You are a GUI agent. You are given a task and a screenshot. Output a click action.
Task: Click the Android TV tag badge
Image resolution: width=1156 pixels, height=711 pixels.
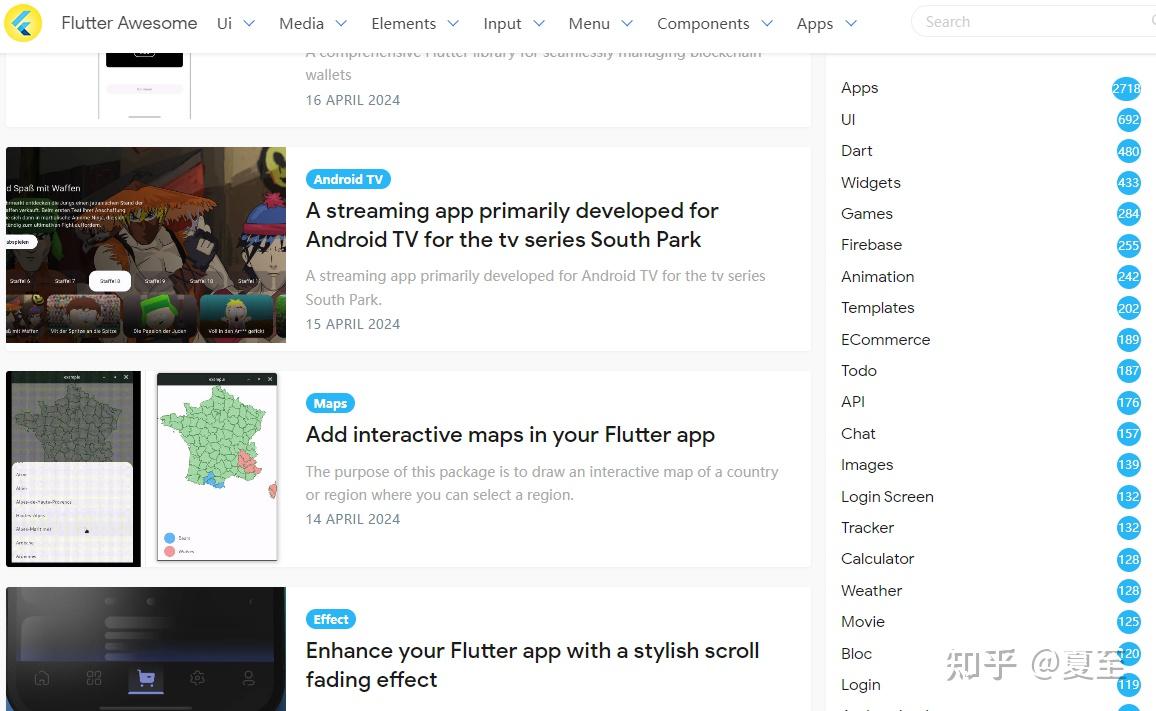point(348,179)
